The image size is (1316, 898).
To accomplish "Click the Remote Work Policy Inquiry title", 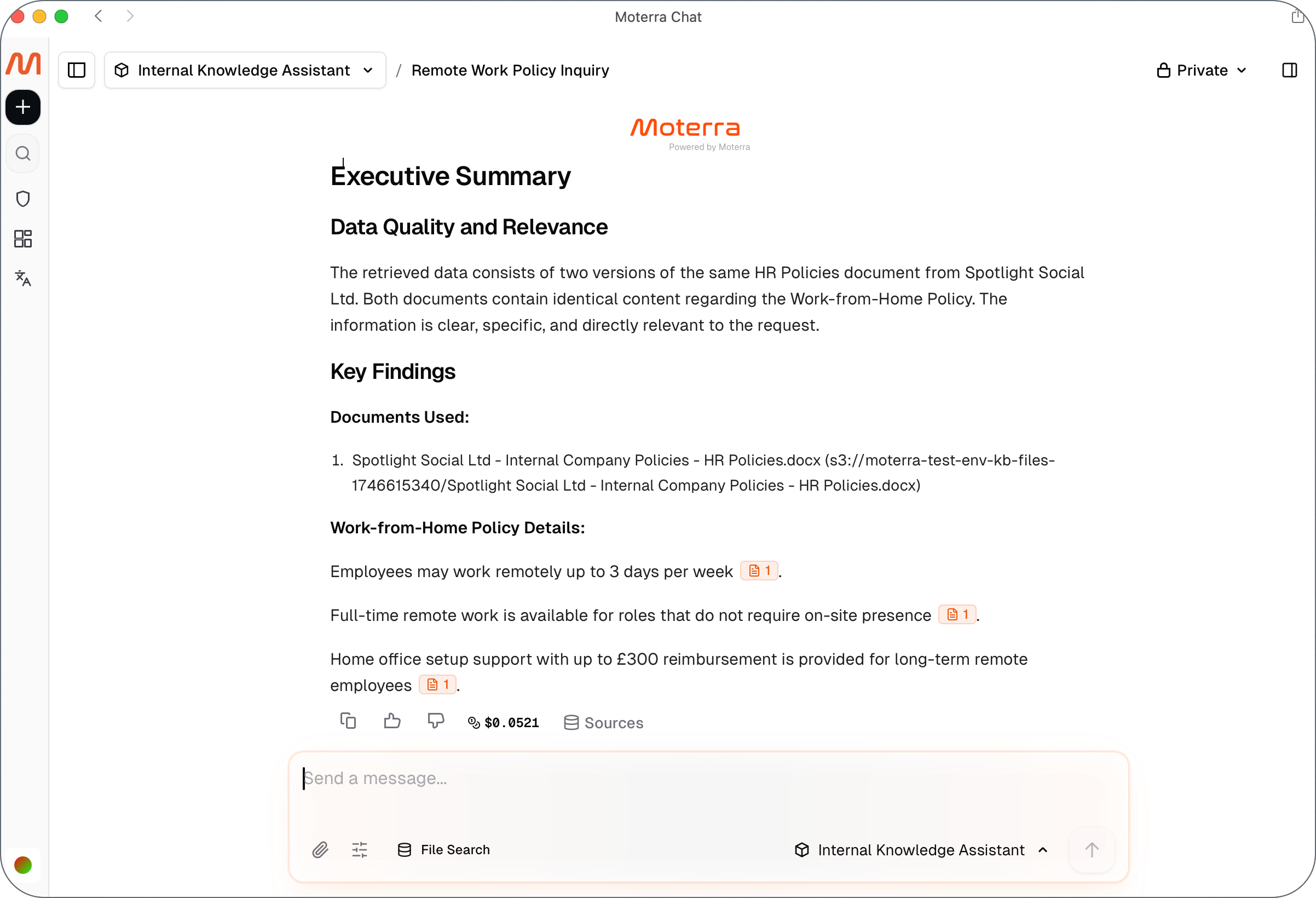I will point(510,70).
